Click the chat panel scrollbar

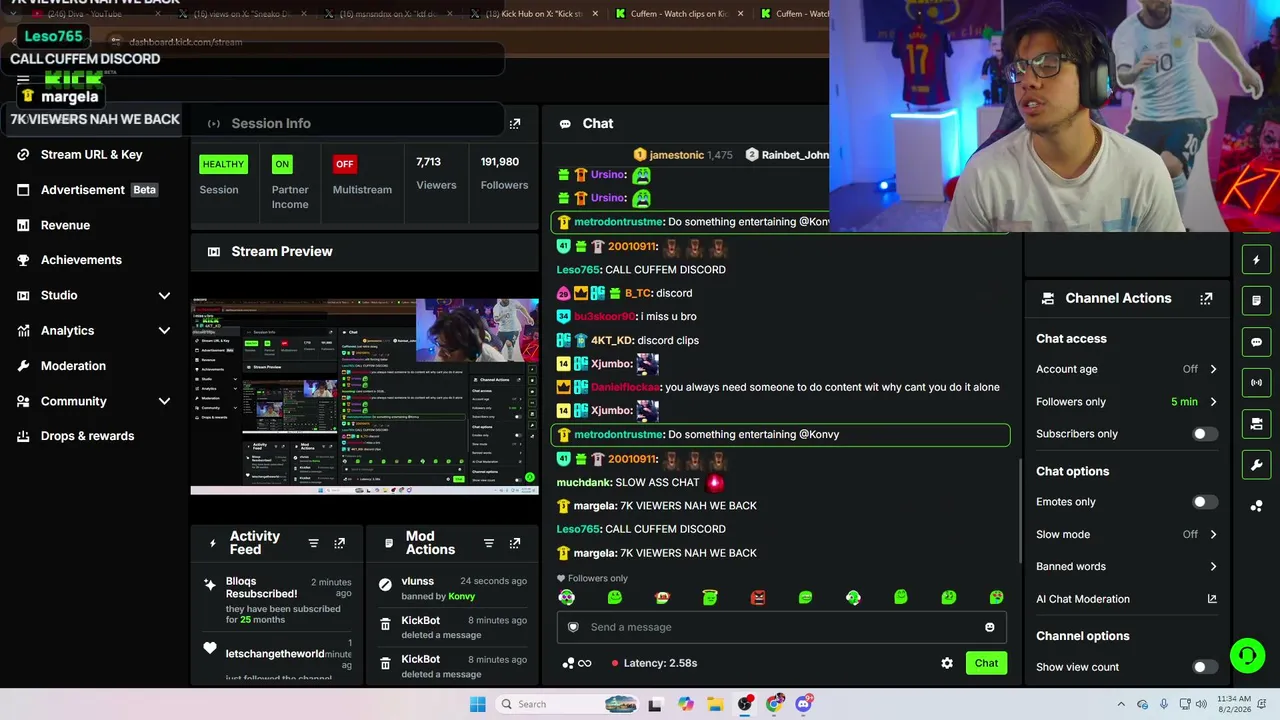(x=1019, y=510)
